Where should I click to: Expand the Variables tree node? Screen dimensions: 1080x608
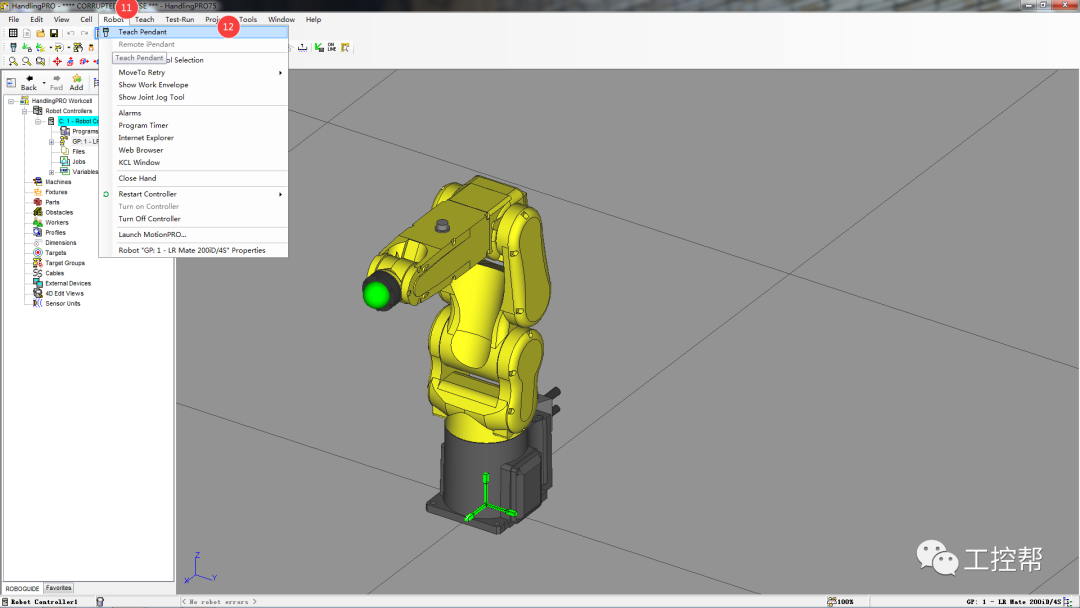(52, 172)
